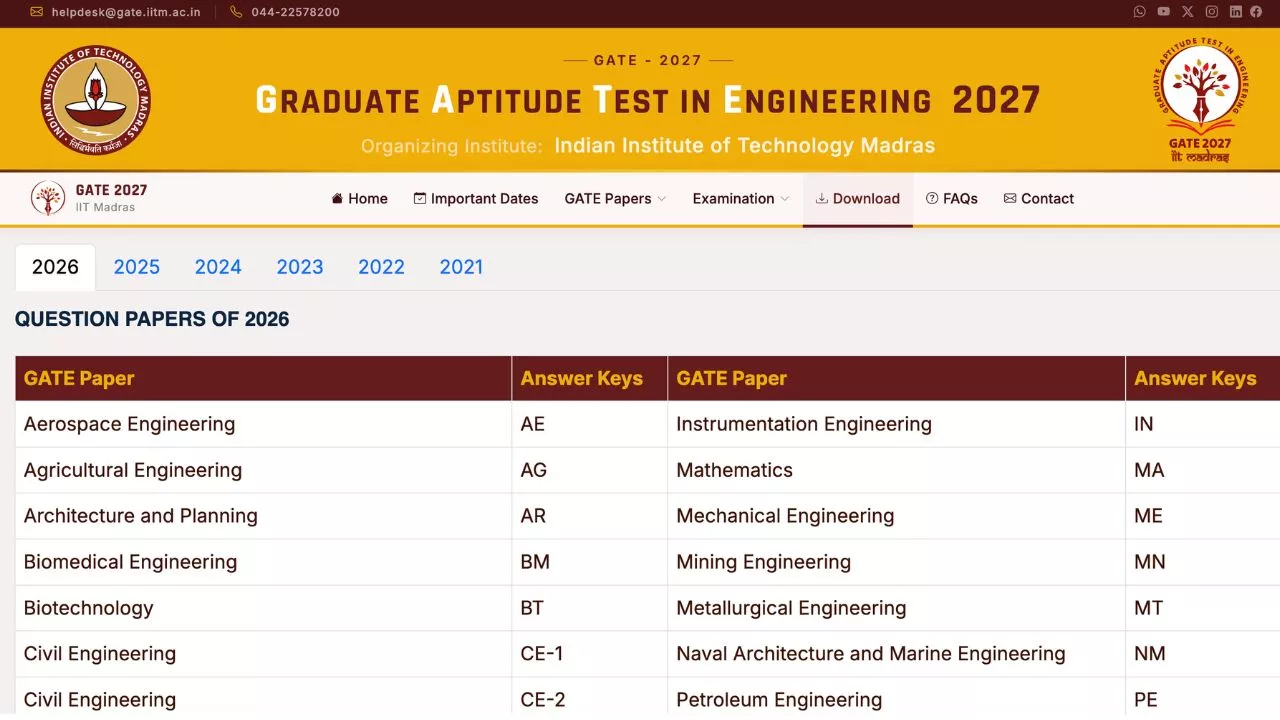
Task: Open the MA answer key
Action: [x=1149, y=470]
